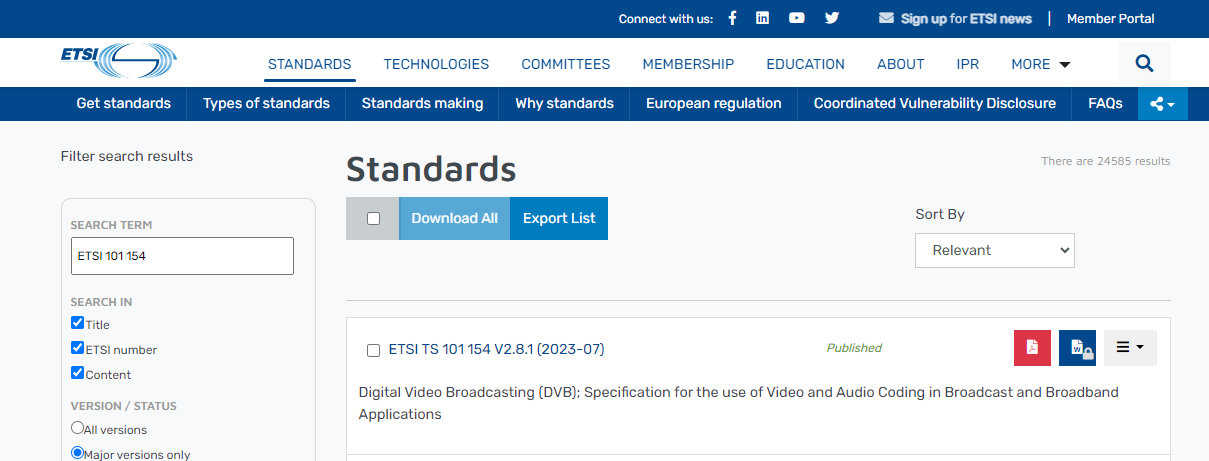This screenshot has width=1209, height=461.
Task: Open the COMMITTEES menu item
Action: 566,64
